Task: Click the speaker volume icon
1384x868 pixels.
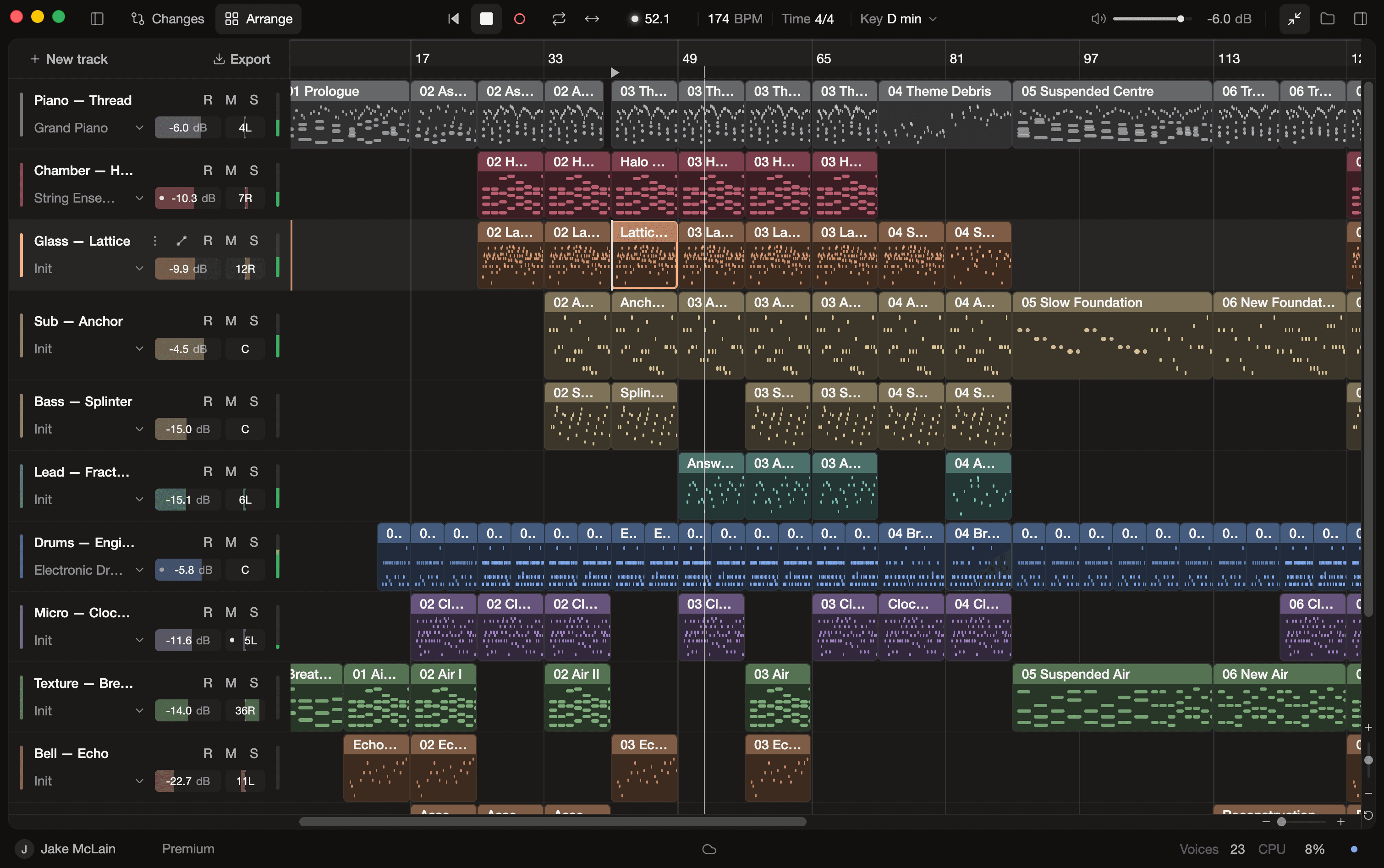Action: click(1098, 19)
